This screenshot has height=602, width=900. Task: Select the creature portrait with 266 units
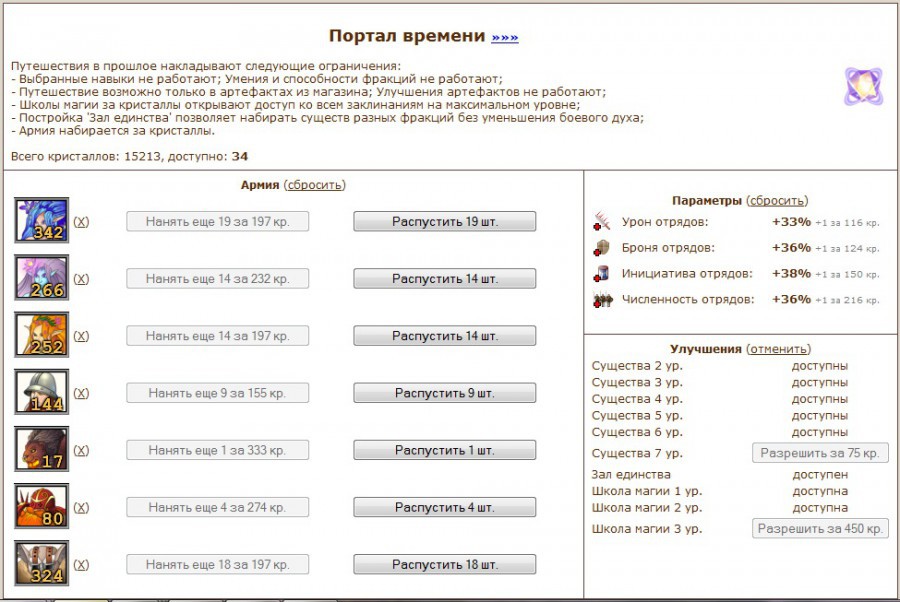point(41,277)
